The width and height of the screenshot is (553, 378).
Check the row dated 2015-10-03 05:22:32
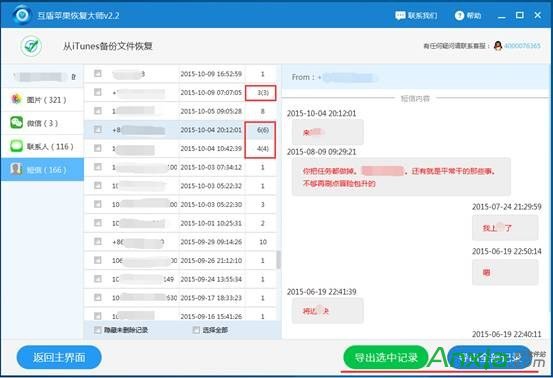98,185
